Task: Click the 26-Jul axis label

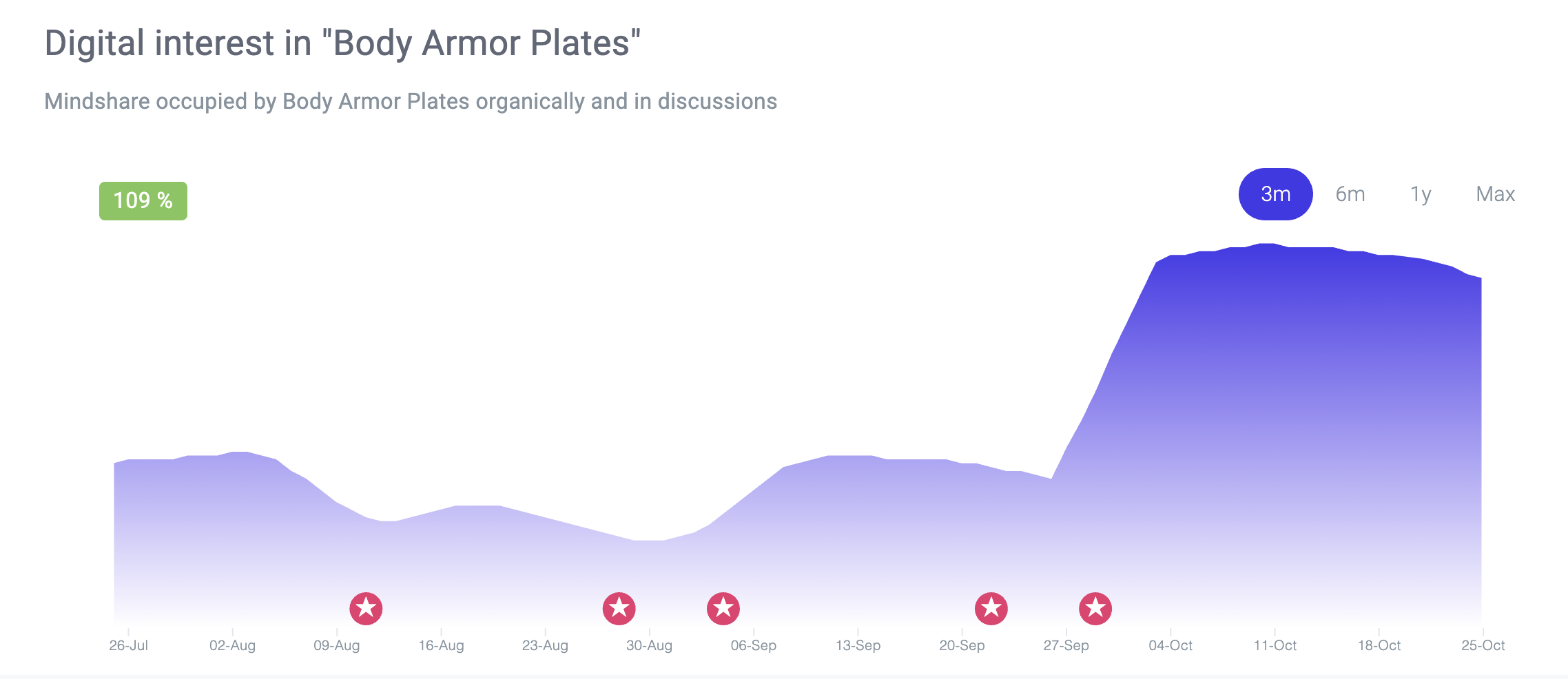Action: point(129,646)
